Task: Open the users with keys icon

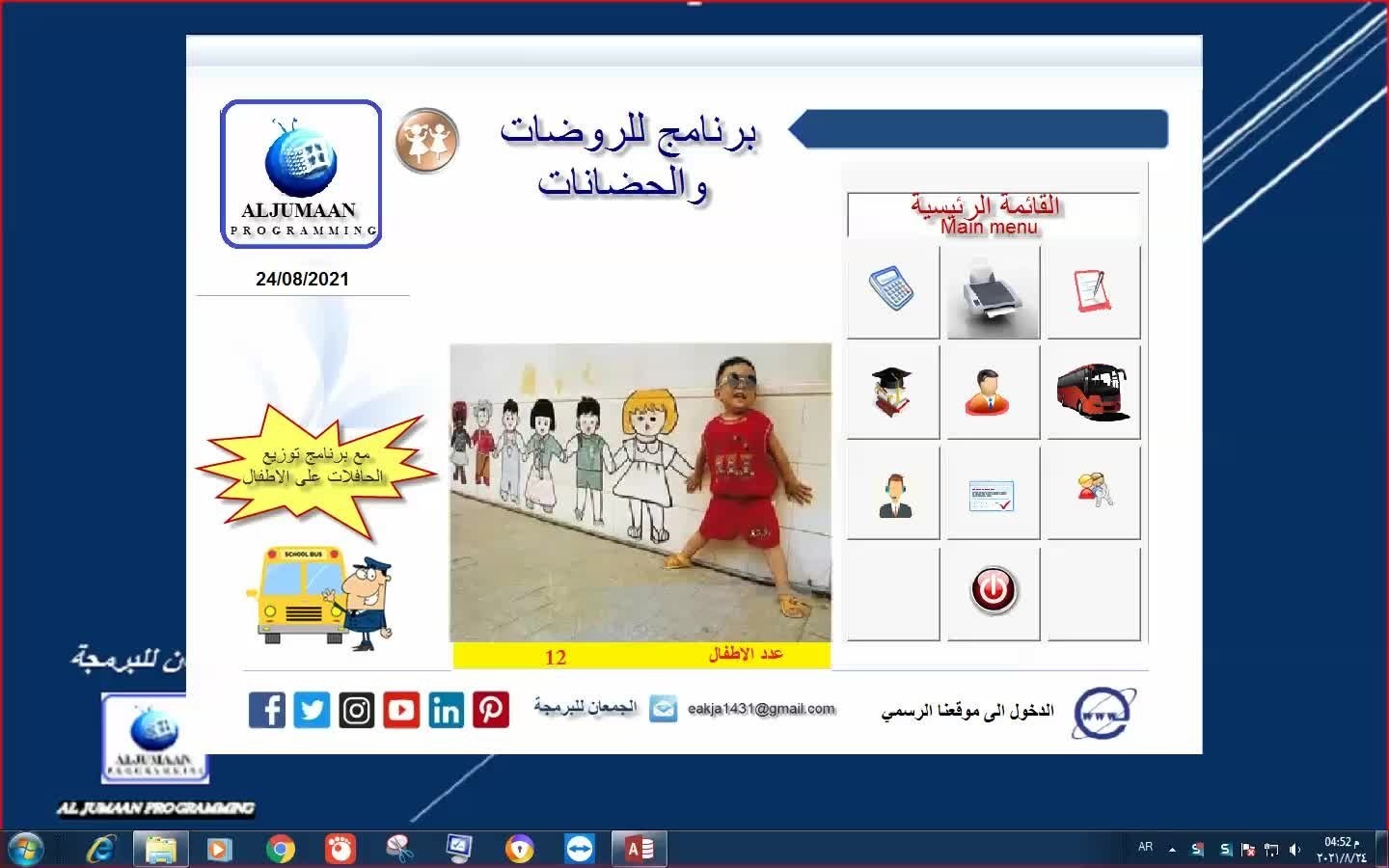Action: tap(1093, 493)
